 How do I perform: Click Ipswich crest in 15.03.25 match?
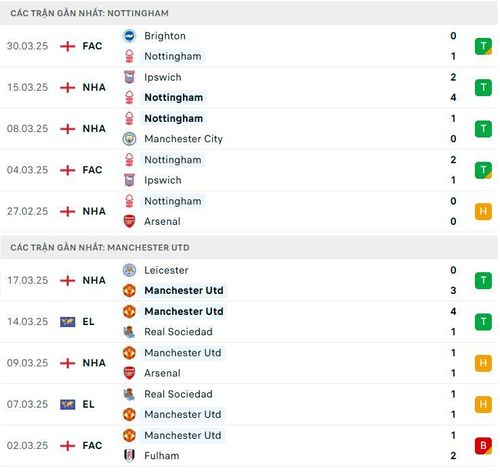129,77
